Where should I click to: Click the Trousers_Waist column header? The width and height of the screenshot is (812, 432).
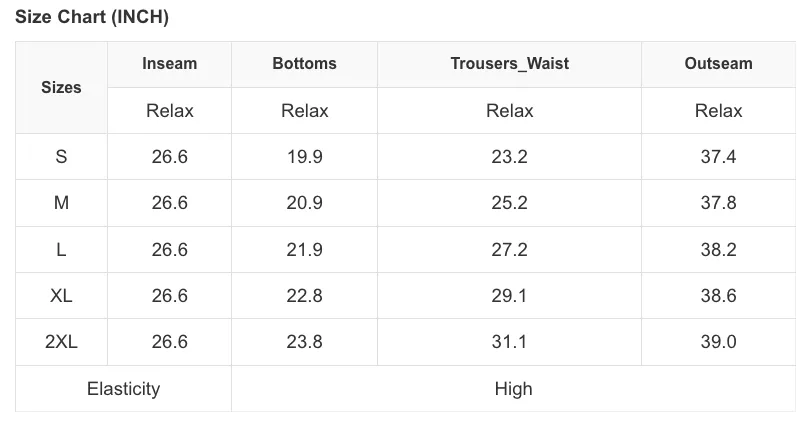point(510,64)
